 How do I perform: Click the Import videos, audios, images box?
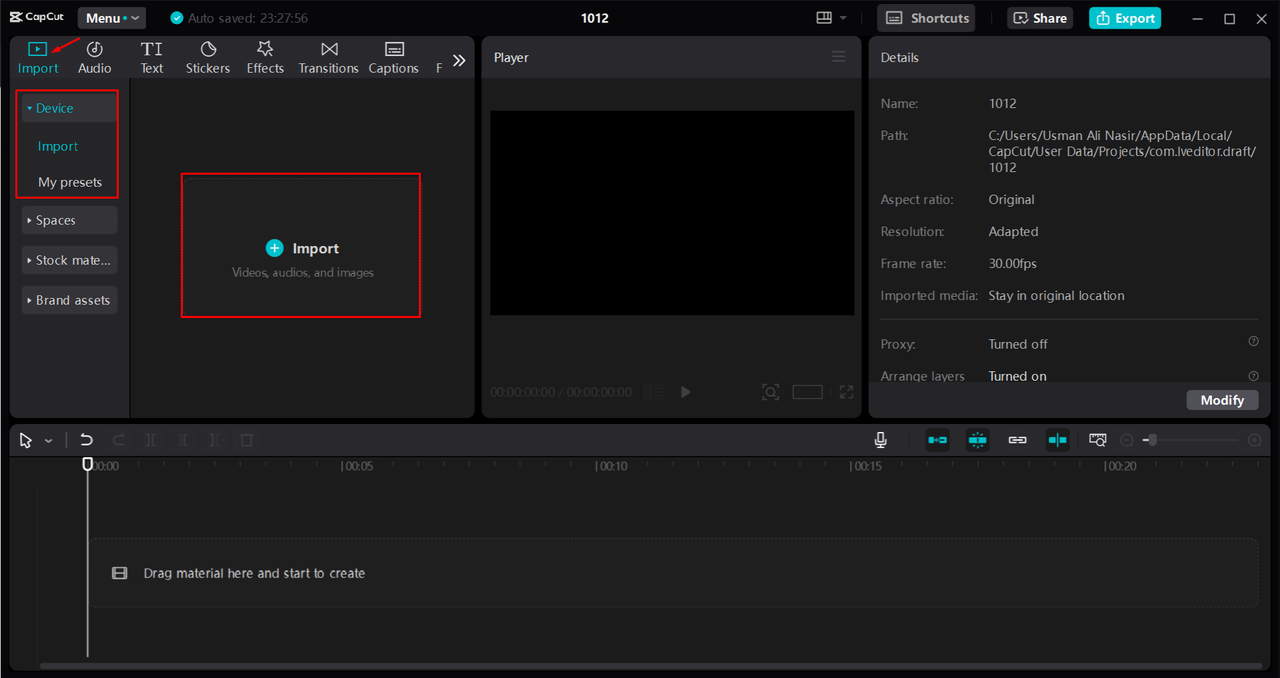(x=301, y=246)
